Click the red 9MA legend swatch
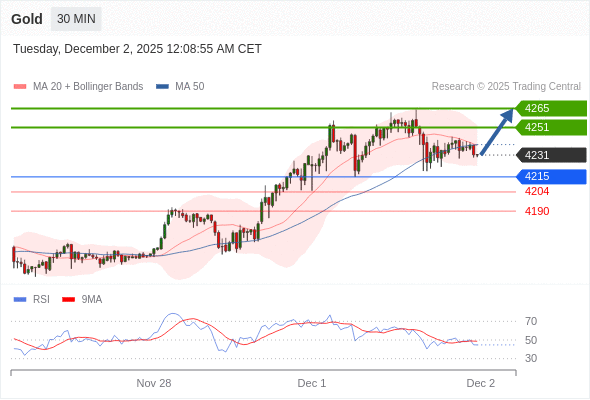590x400 pixels. (x=68, y=300)
